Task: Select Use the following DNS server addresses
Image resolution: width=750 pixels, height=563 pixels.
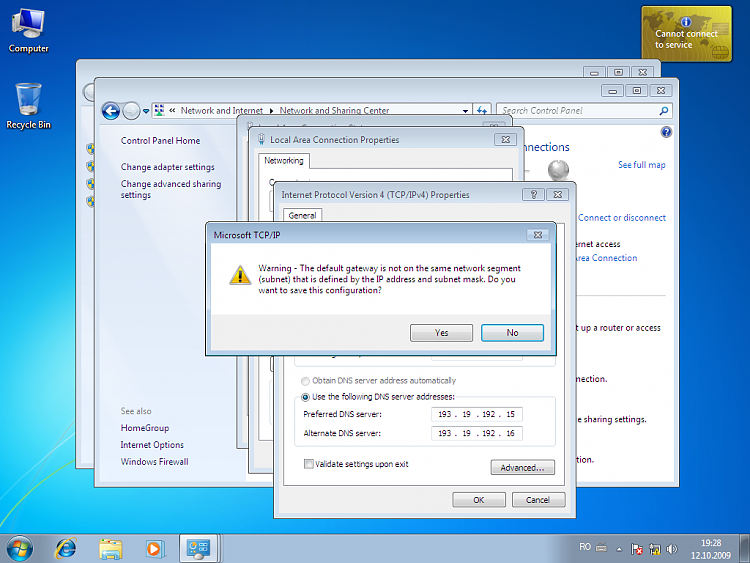Action: 378,397
